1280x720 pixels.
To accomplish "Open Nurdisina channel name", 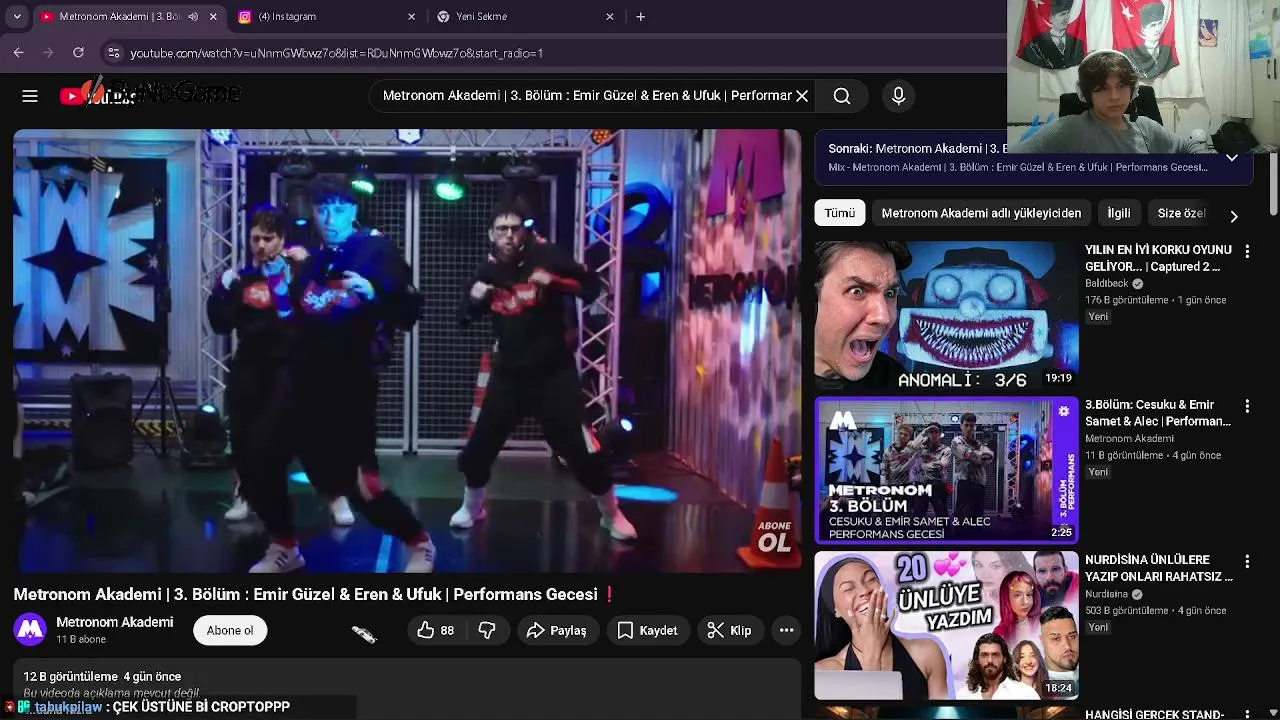I will tap(1107, 594).
